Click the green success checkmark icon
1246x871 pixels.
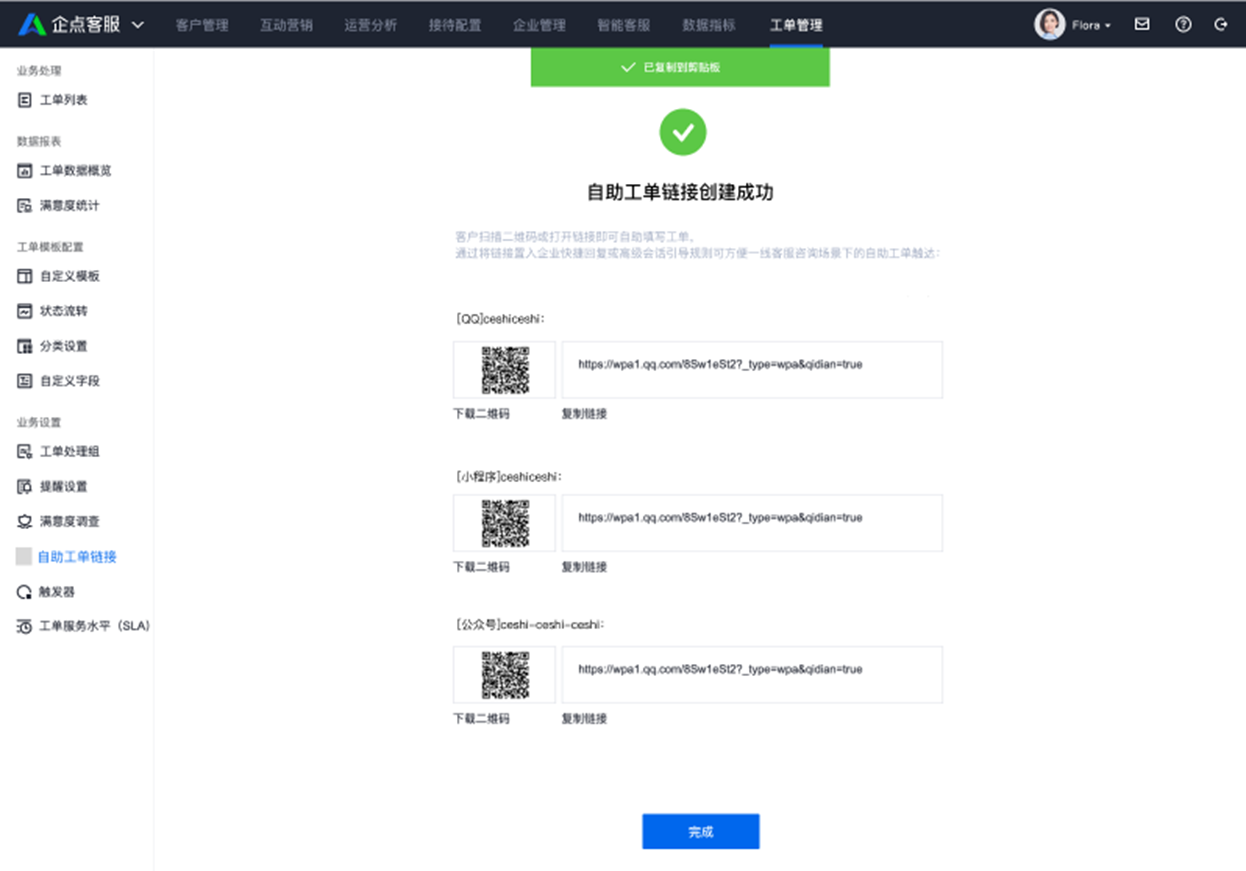tap(683, 132)
